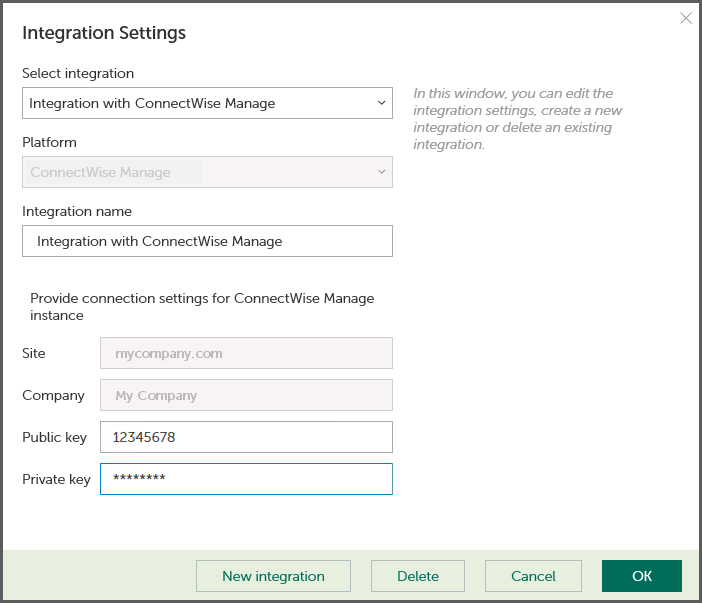Viewport: 702px width, 603px height.
Task: Click the "Integration name" label text
Action: tap(77, 211)
